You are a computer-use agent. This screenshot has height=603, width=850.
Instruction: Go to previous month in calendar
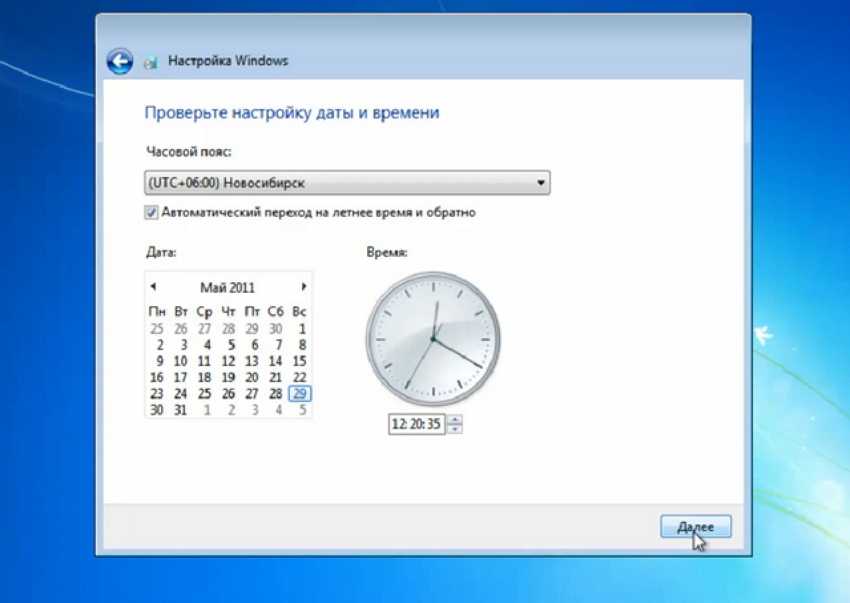153,287
